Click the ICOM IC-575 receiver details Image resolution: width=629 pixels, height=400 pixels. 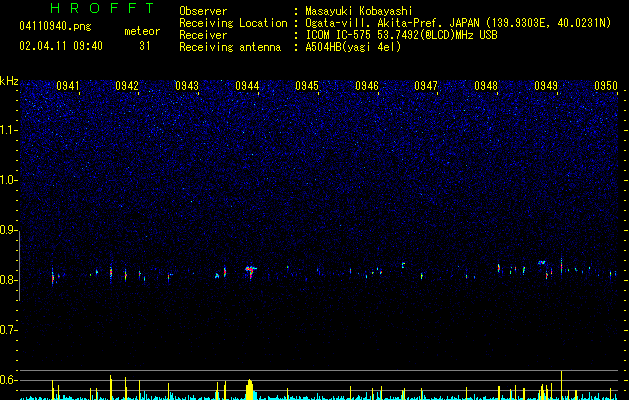click(x=401, y=35)
